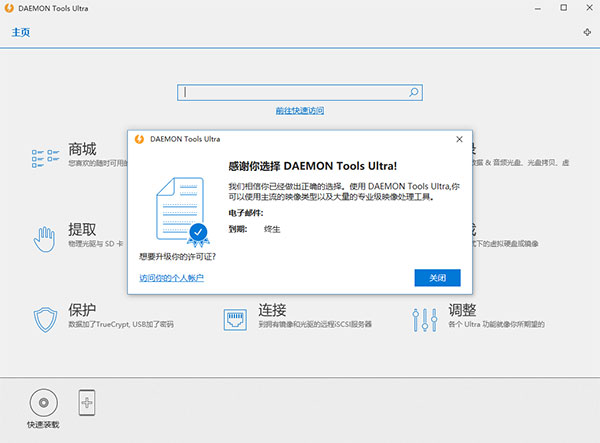Click the 快速装载 disc icon
The width and height of the screenshot is (600, 443).
(x=44, y=402)
